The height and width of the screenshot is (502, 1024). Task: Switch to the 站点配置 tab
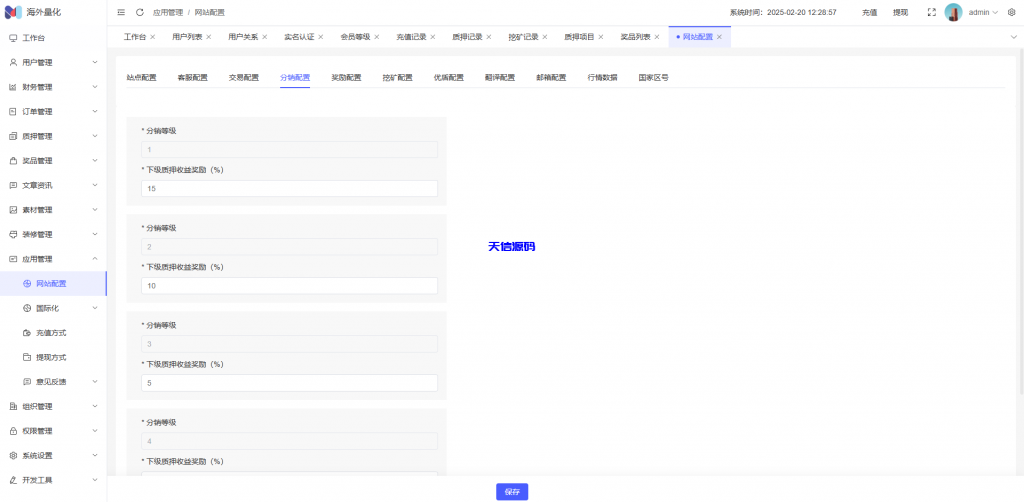point(141,78)
